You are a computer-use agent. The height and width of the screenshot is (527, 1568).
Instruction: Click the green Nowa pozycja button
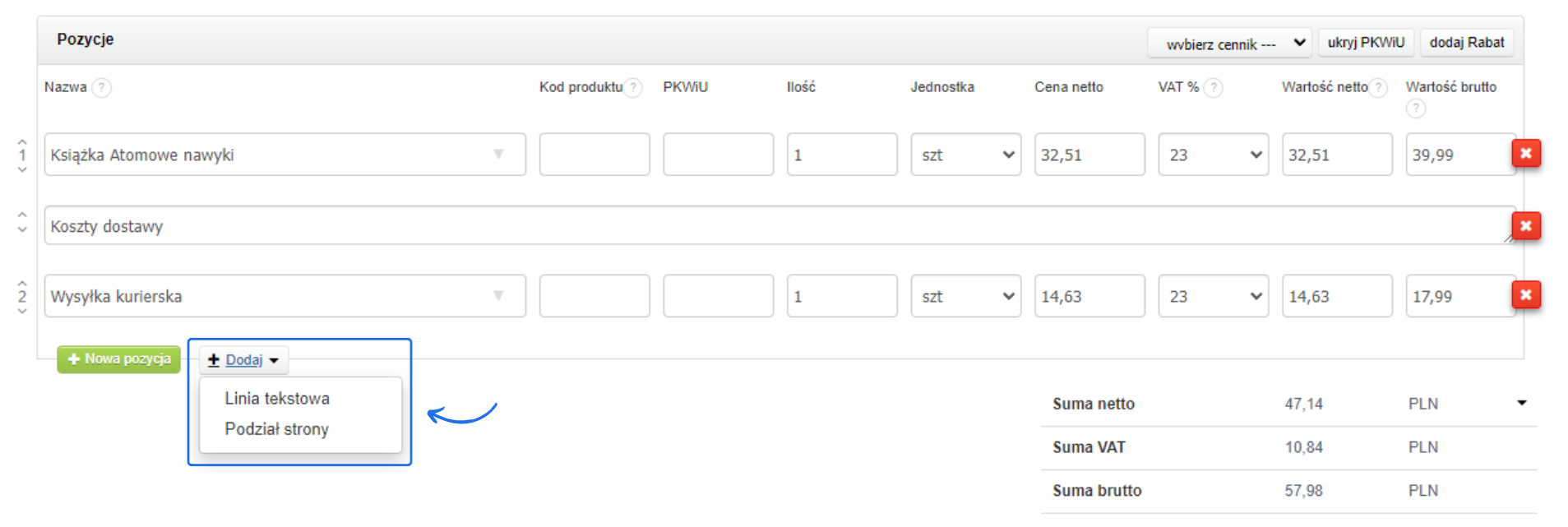click(119, 359)
